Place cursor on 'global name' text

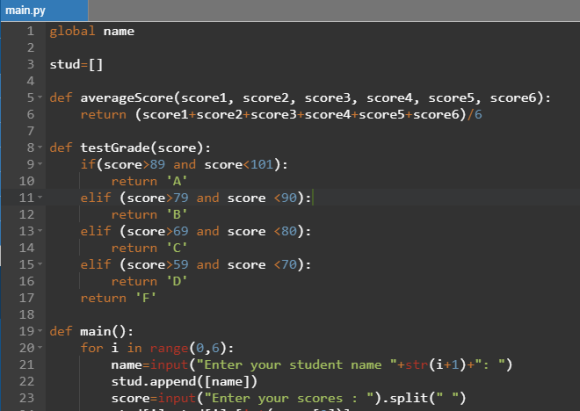click(92, 31)
